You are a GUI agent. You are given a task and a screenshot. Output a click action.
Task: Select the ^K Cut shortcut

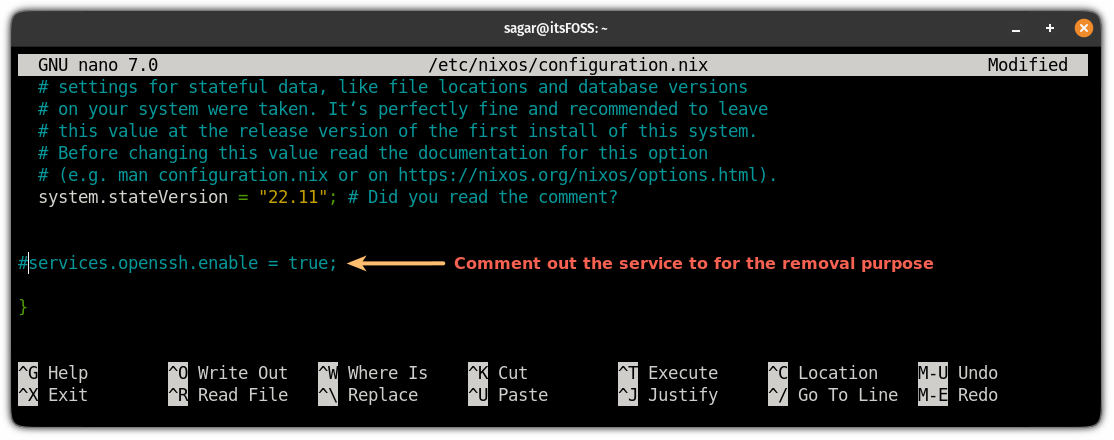click(x=498, y=373)
